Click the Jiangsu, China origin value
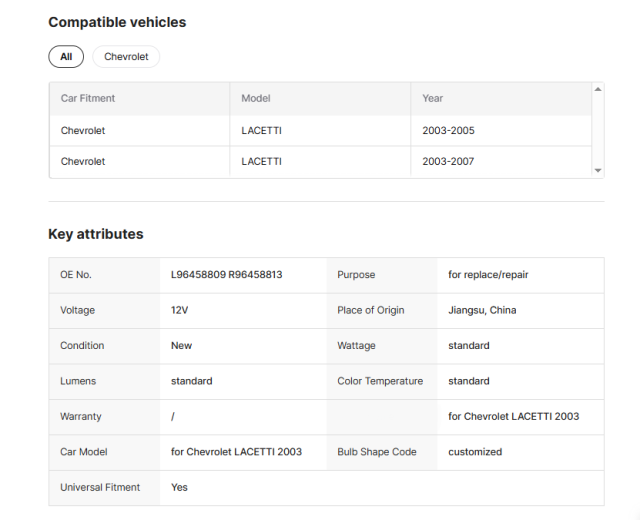This screenshot has width=640, height=520. click(x=482, y=310)
